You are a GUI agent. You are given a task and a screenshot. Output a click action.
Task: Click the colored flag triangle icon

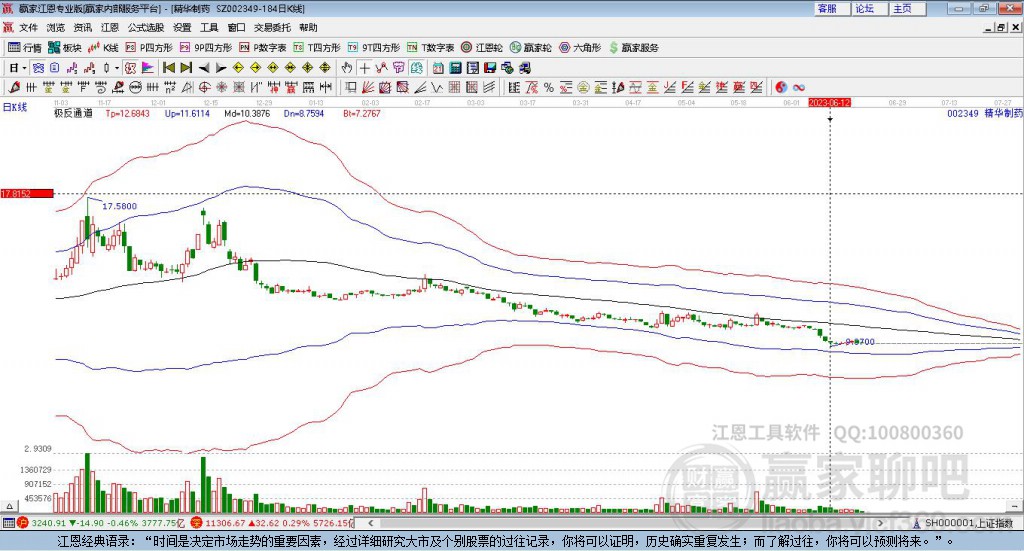click(148, 68)
